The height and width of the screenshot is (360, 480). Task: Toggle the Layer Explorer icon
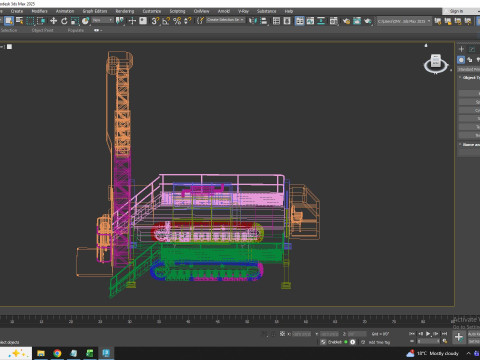(287, 21)
